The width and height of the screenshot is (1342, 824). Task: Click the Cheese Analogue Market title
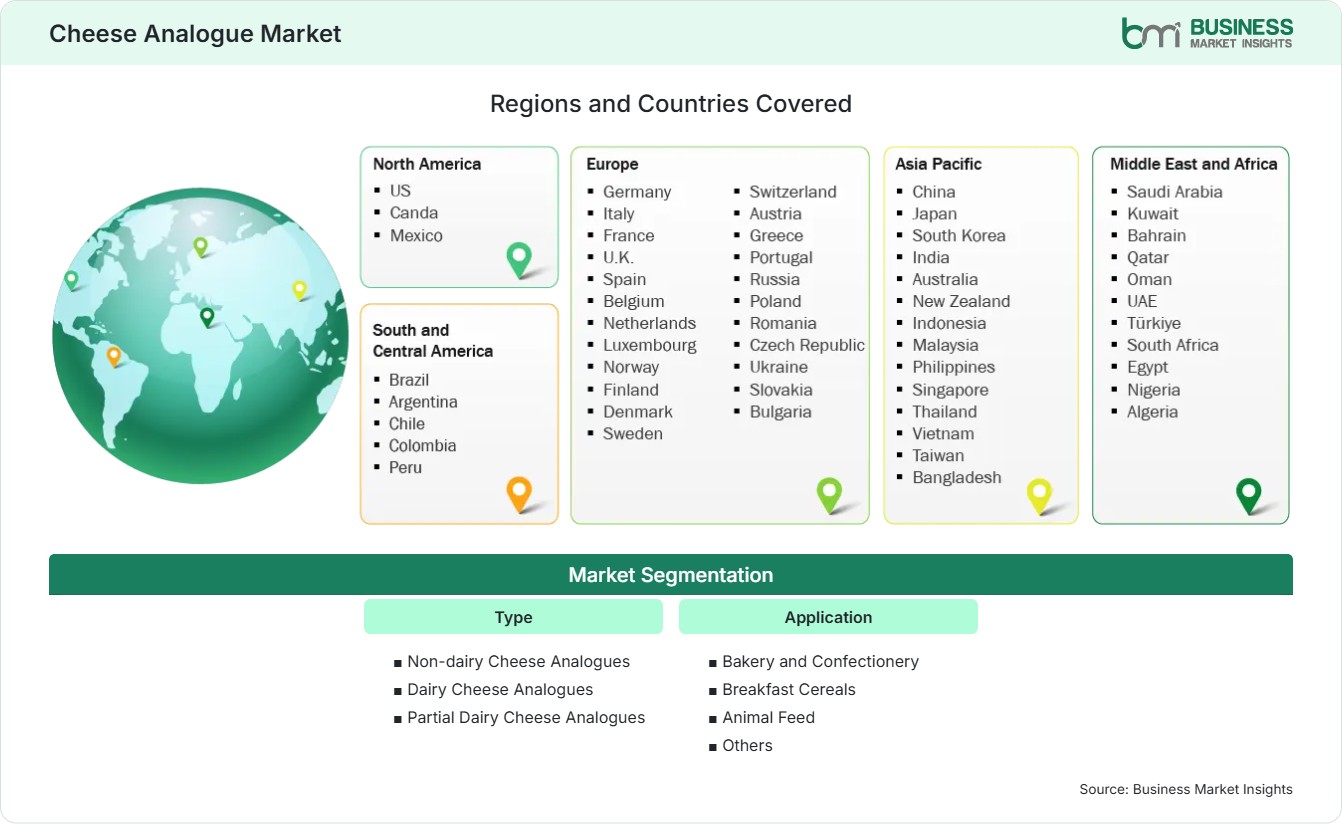pyautogui.click(x=195, y=33)
